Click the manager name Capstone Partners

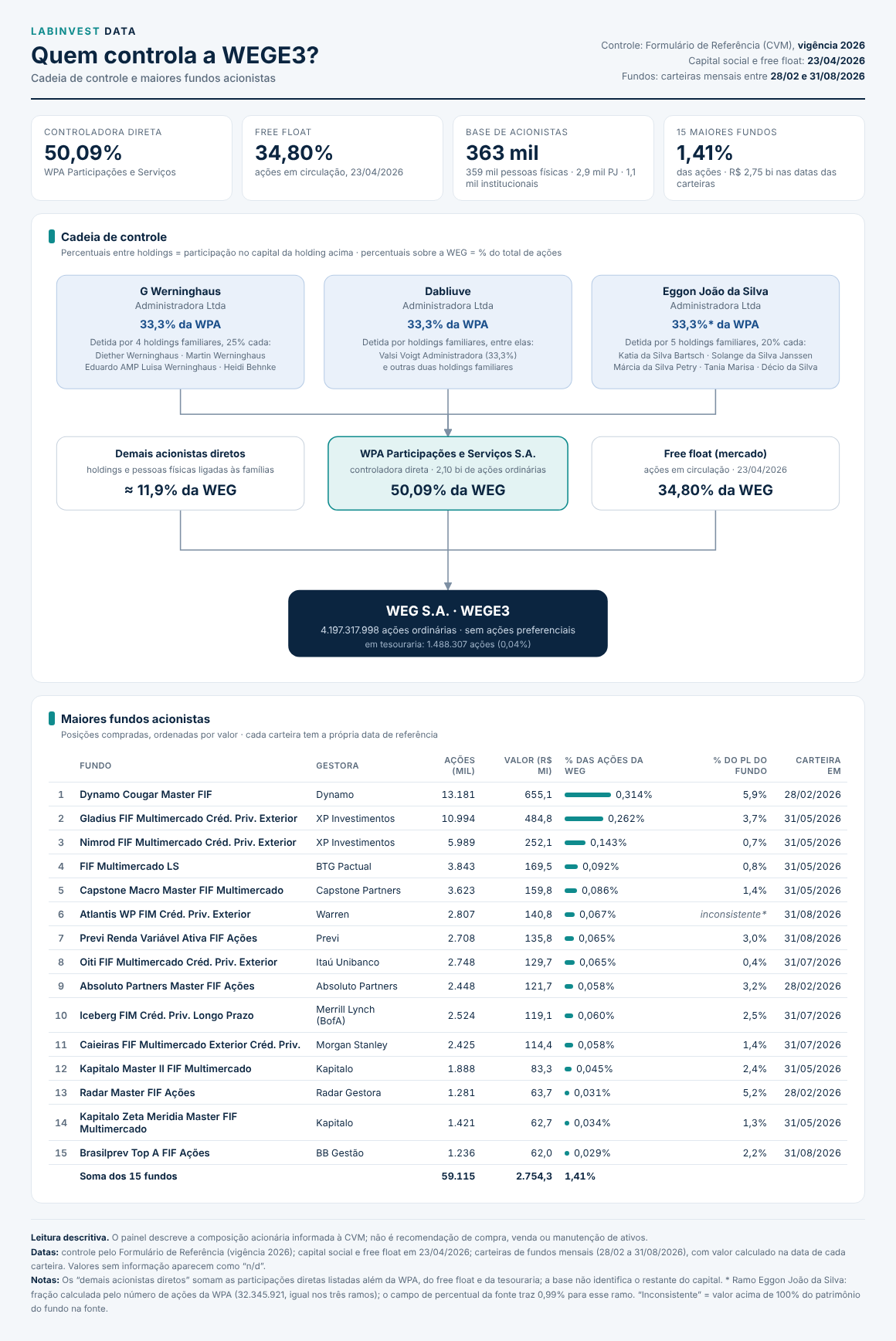pos(358,890)
